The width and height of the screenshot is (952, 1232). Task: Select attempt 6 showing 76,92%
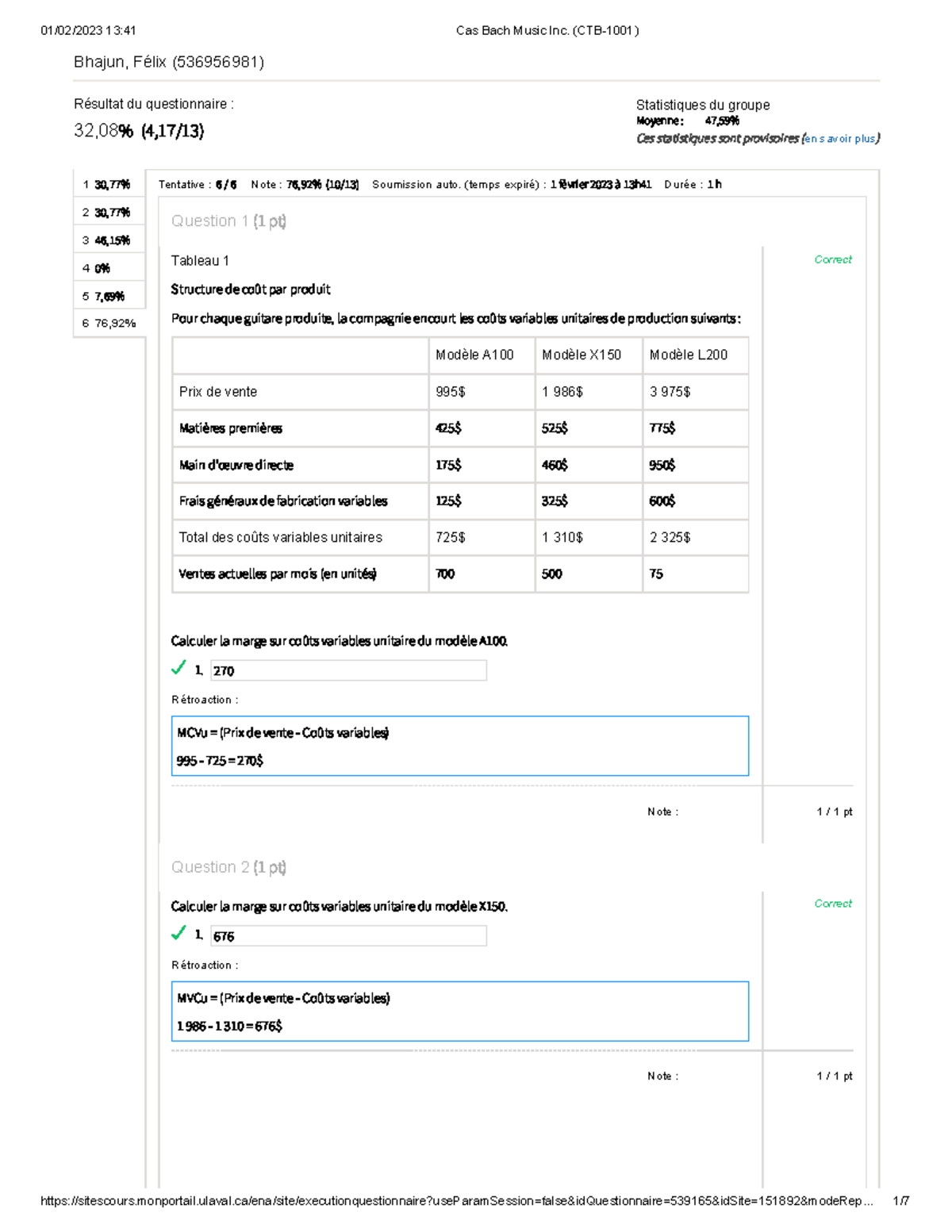(109, 323)
